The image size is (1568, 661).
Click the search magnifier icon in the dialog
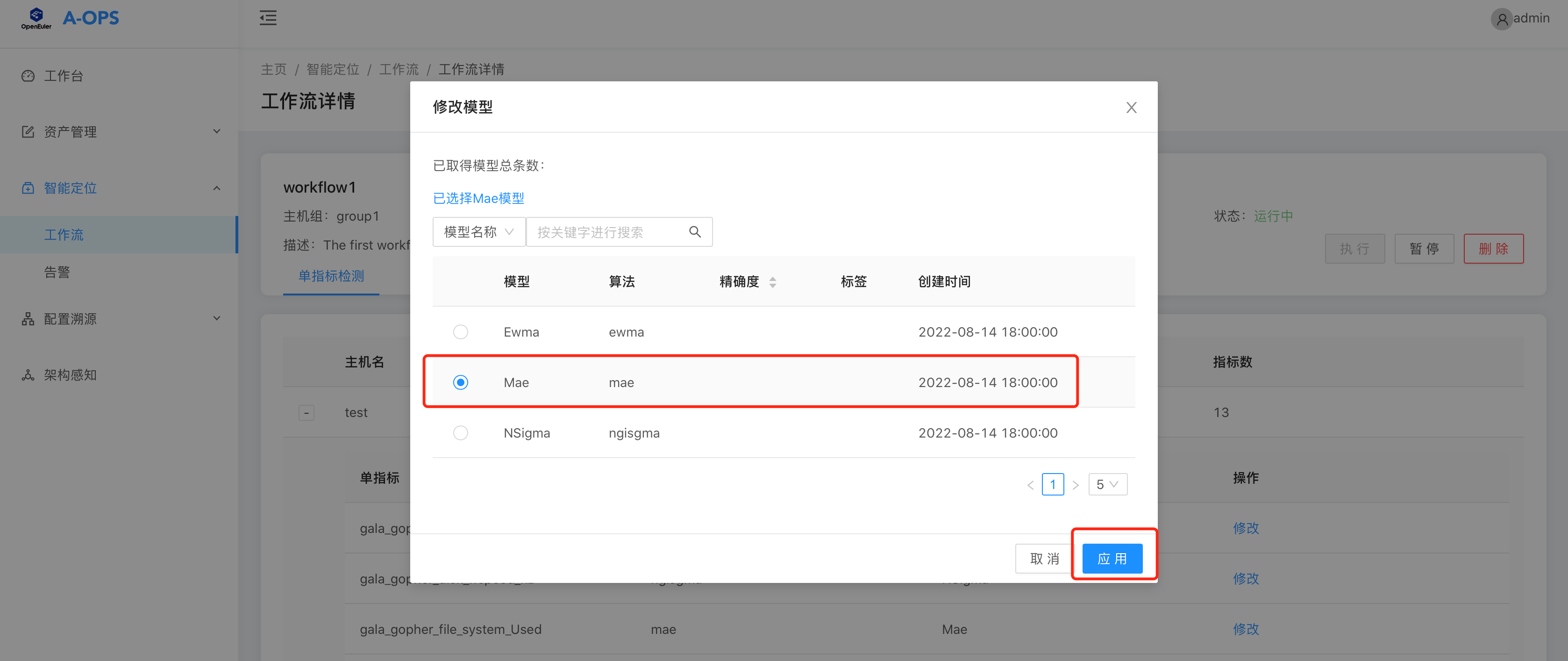tap(694, 232)
